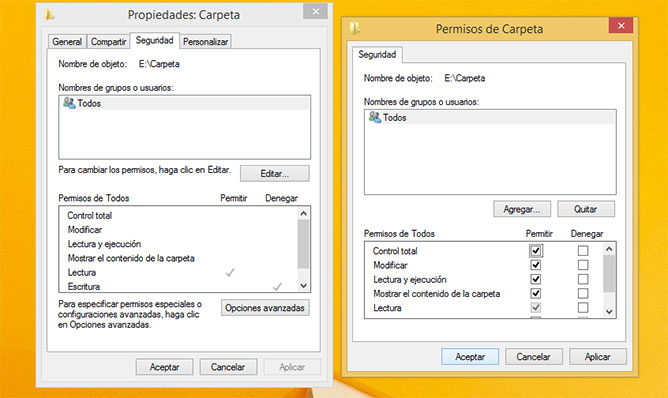This screenshot has height=398, width=668.
Task: Check Denegar for Mostrar el contenido de la carpeta
Action: coord(583,293)
